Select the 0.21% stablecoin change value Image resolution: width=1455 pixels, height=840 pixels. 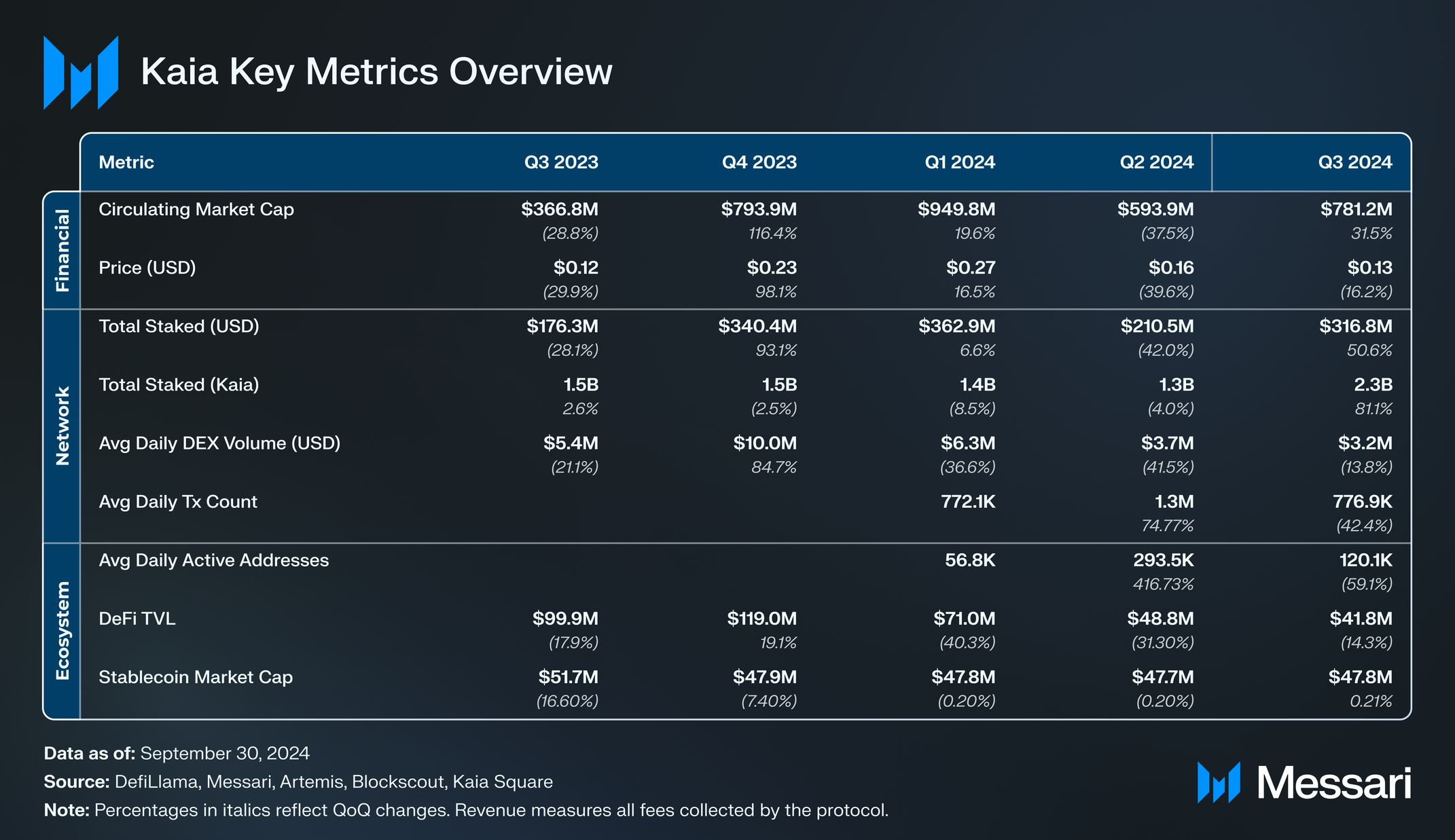click(1371, 701)
